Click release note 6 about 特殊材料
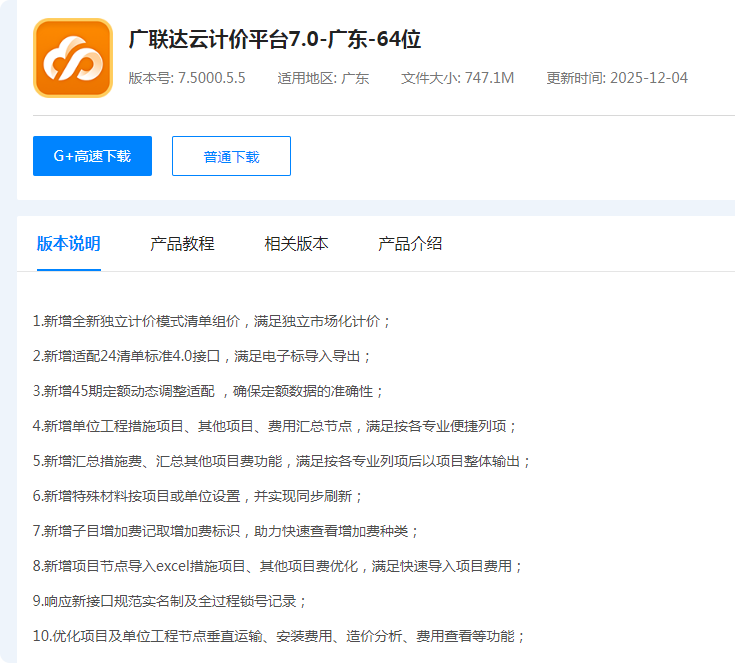Viewport: 735px width, 663px height. pyautogui.click(x=198, y=496)
